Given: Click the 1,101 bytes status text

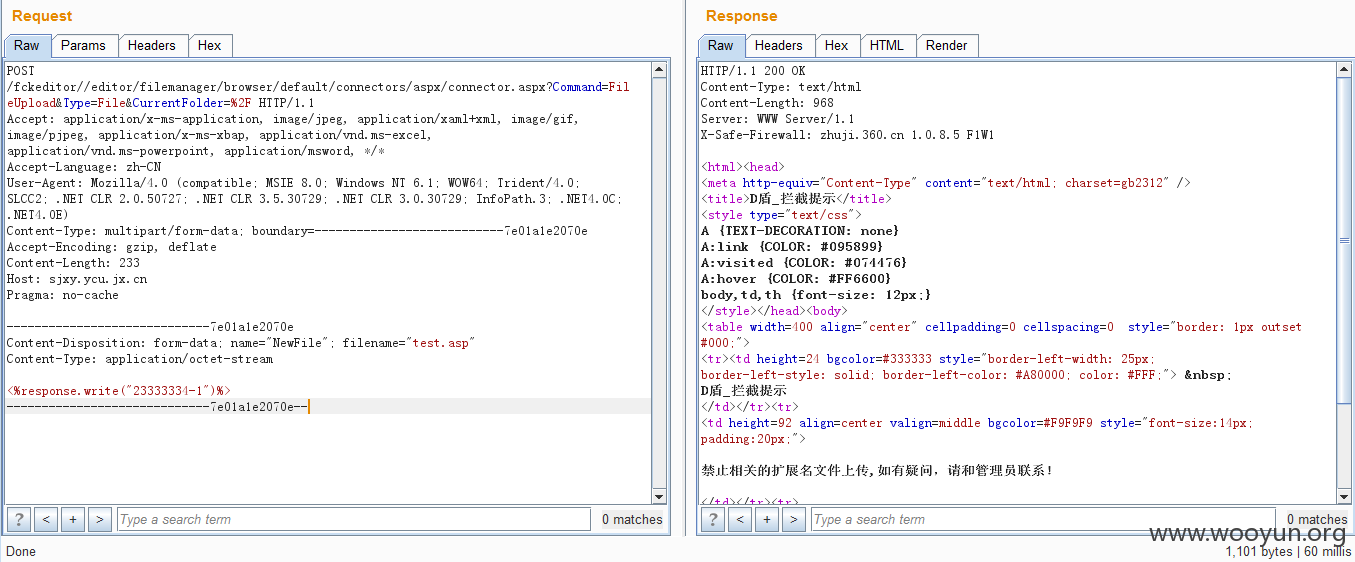Looking at the screenshot, I should (x=1259, y=551).
